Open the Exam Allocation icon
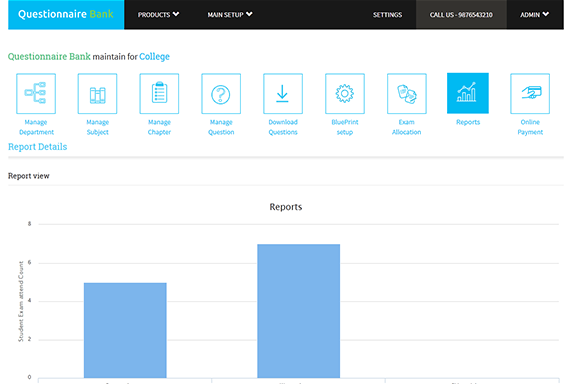This screenshot has width=574, height=384. [407, 94]
